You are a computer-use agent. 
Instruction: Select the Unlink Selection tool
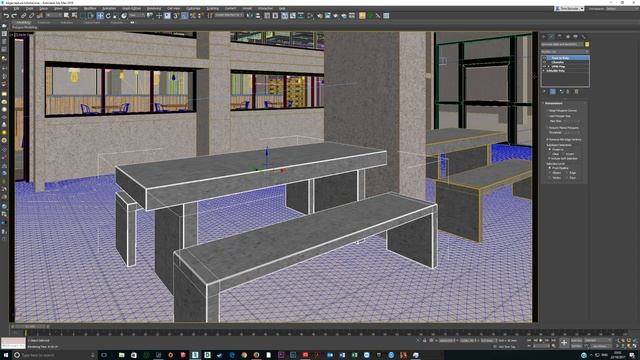31,16
